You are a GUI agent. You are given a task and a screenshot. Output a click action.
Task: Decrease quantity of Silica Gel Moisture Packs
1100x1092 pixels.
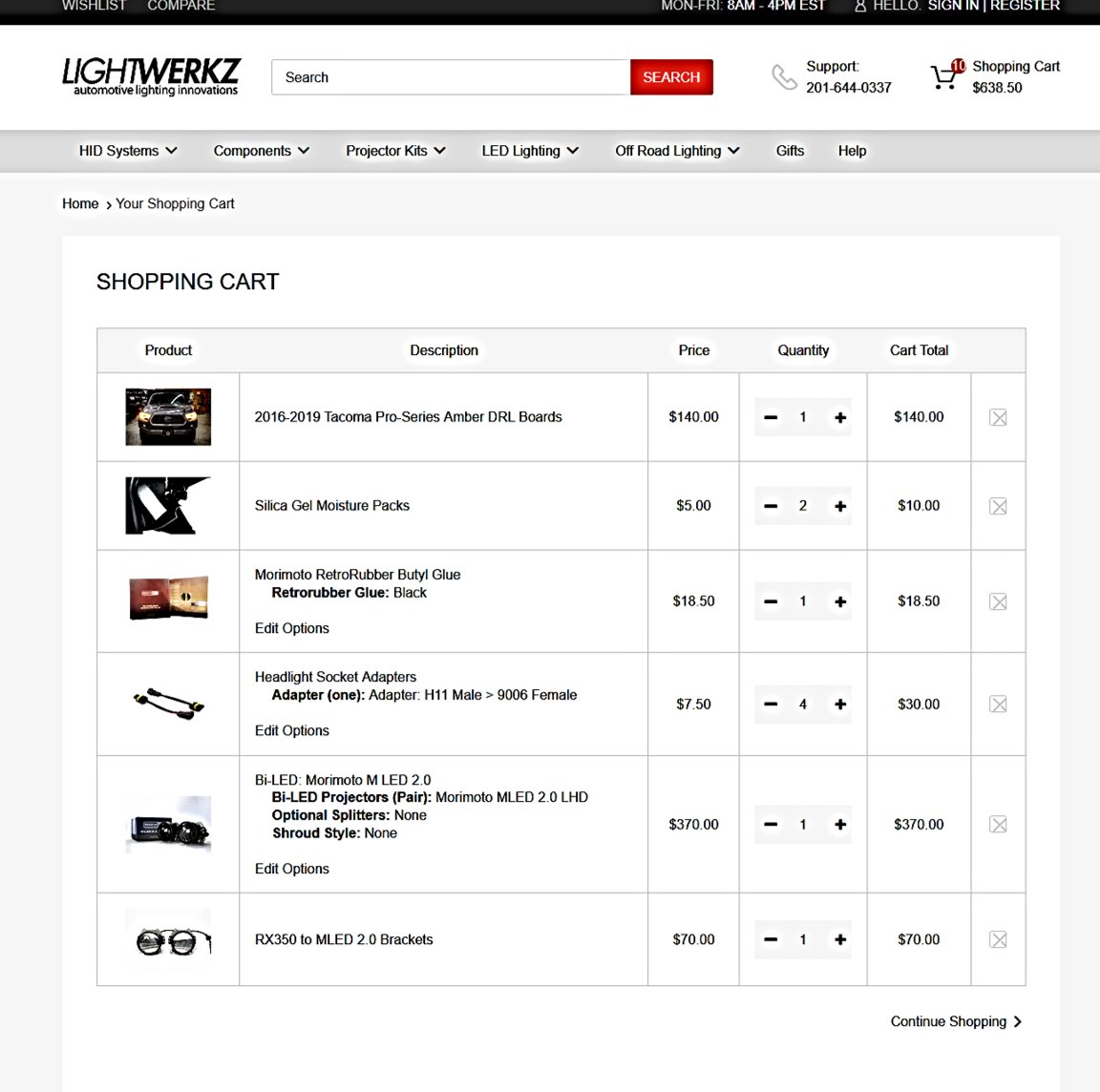pyautogui.click(x=771, y=506)
